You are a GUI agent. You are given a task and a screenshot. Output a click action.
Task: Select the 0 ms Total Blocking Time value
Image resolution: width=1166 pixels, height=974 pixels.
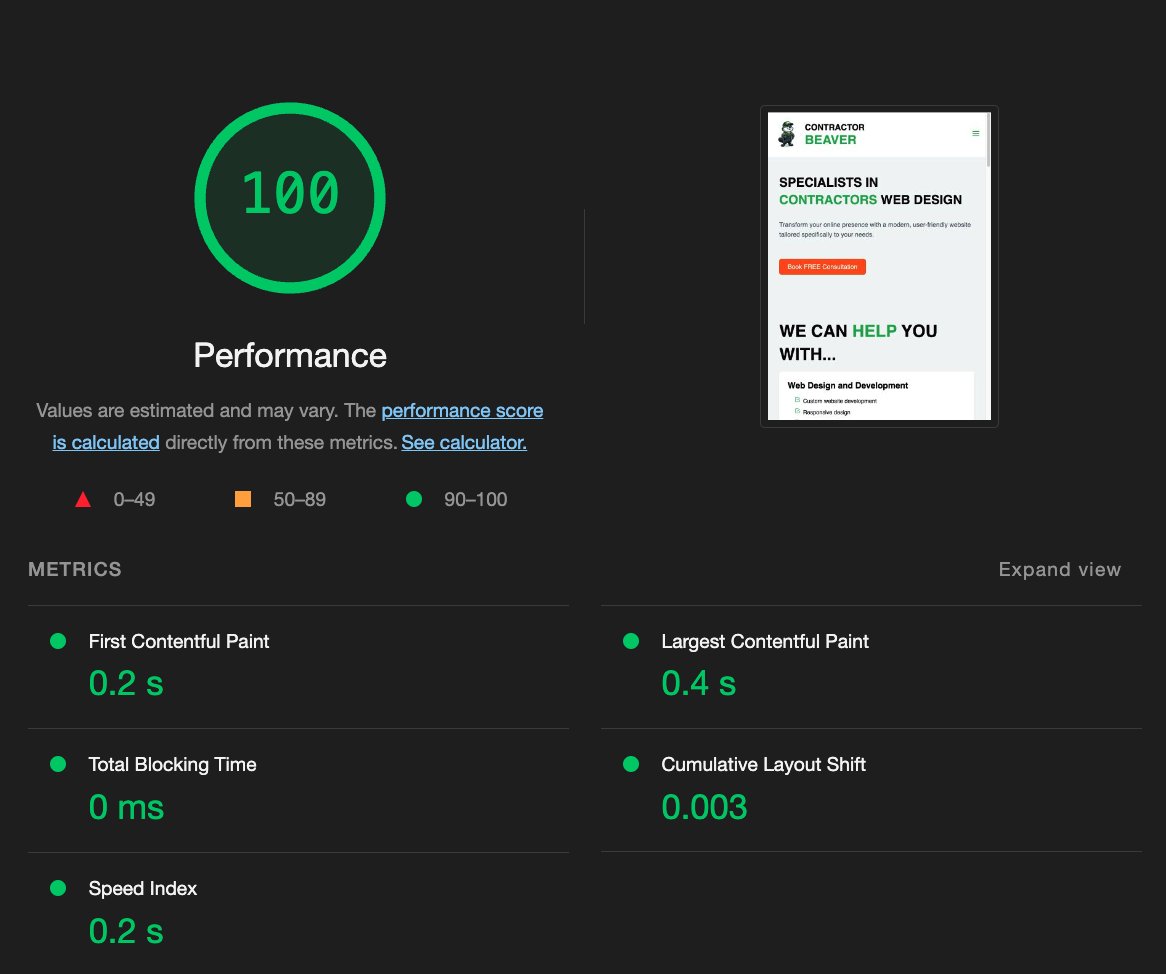click(x=126, y=807)
